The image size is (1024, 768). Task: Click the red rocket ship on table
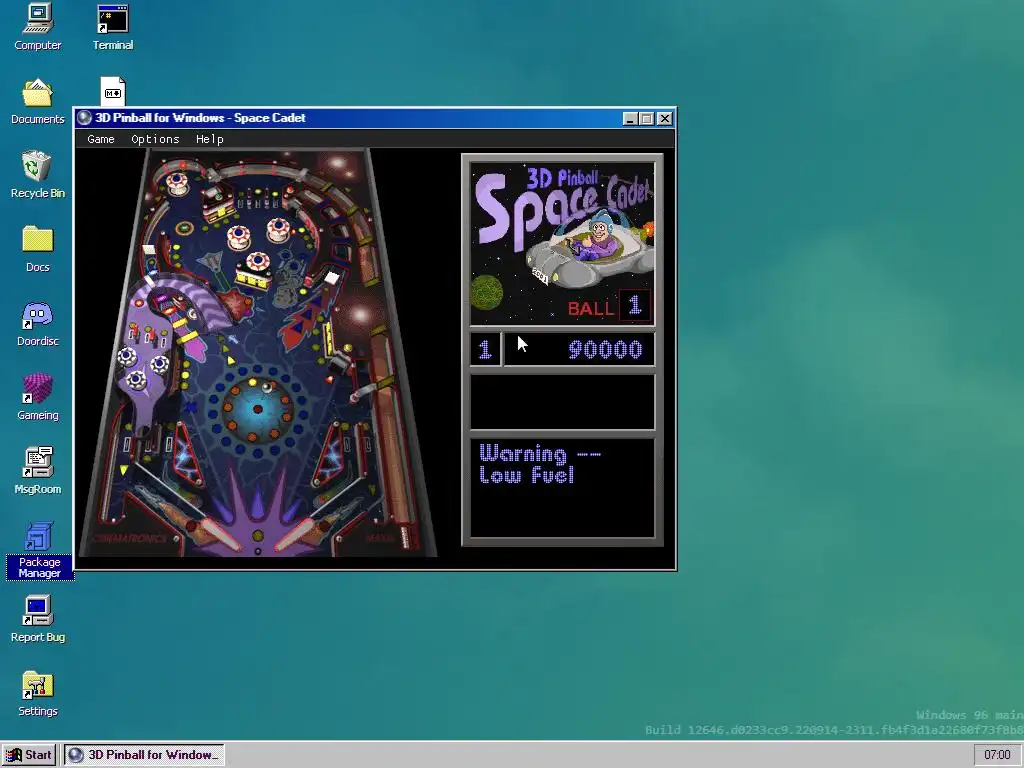tap(306, 320)
